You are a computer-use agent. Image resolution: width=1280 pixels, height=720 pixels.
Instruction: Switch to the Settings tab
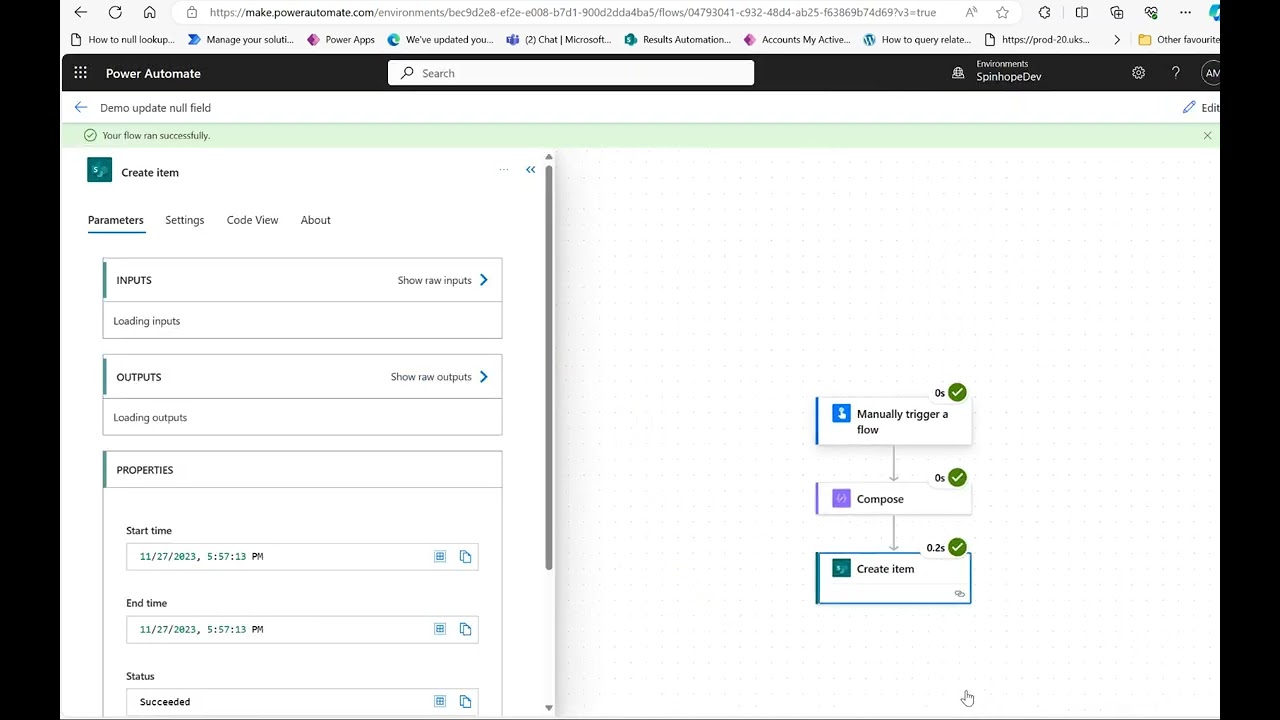coord(184,220)
